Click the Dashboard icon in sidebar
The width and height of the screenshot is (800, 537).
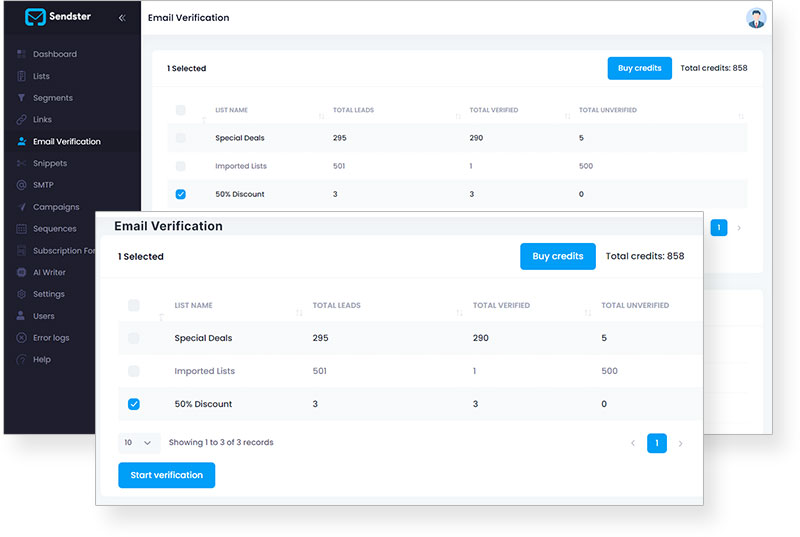point(21,54)
